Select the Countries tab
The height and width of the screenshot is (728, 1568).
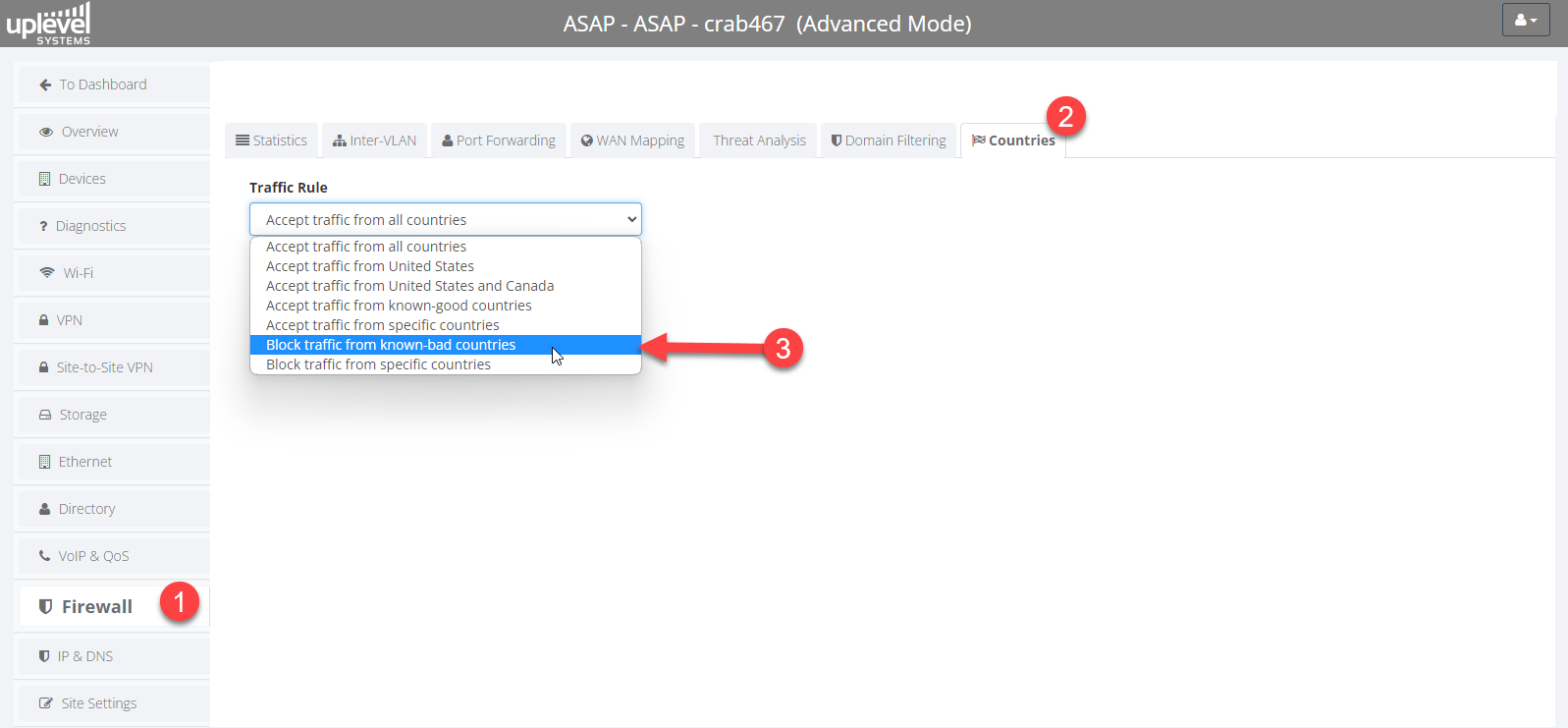coord(1013,140)
